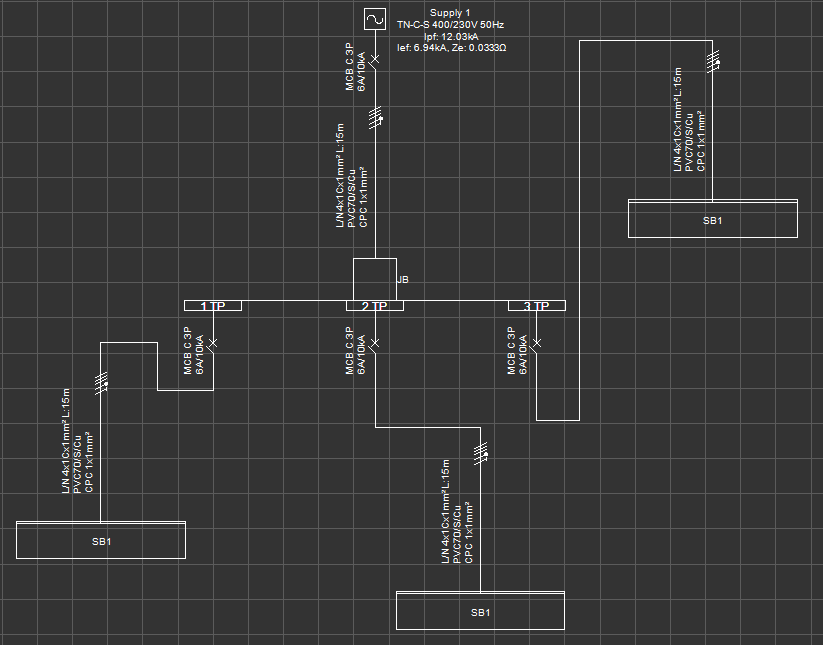Select cable marker on the leftmost SB1 feeder
The image size is (823, 645).
point(101,382)
